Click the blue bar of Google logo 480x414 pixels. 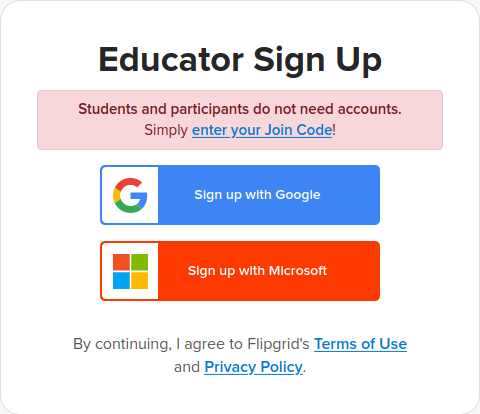click(139, 199)
